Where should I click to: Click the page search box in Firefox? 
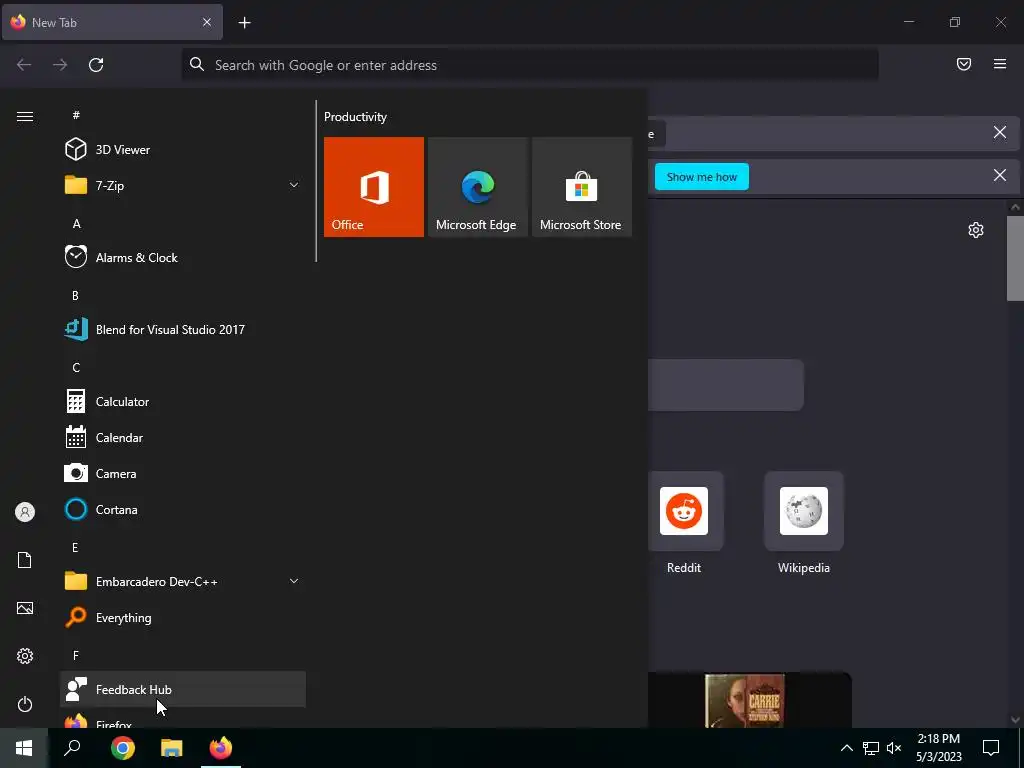click(726, 385)
